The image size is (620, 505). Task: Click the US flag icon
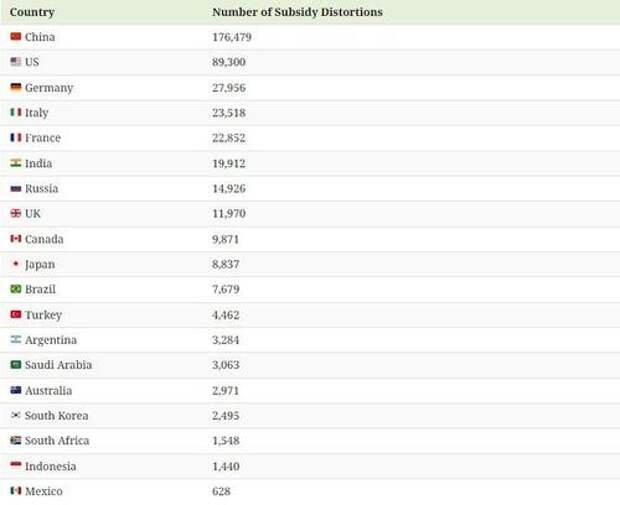pyautogui.click(x=16, y=62)
